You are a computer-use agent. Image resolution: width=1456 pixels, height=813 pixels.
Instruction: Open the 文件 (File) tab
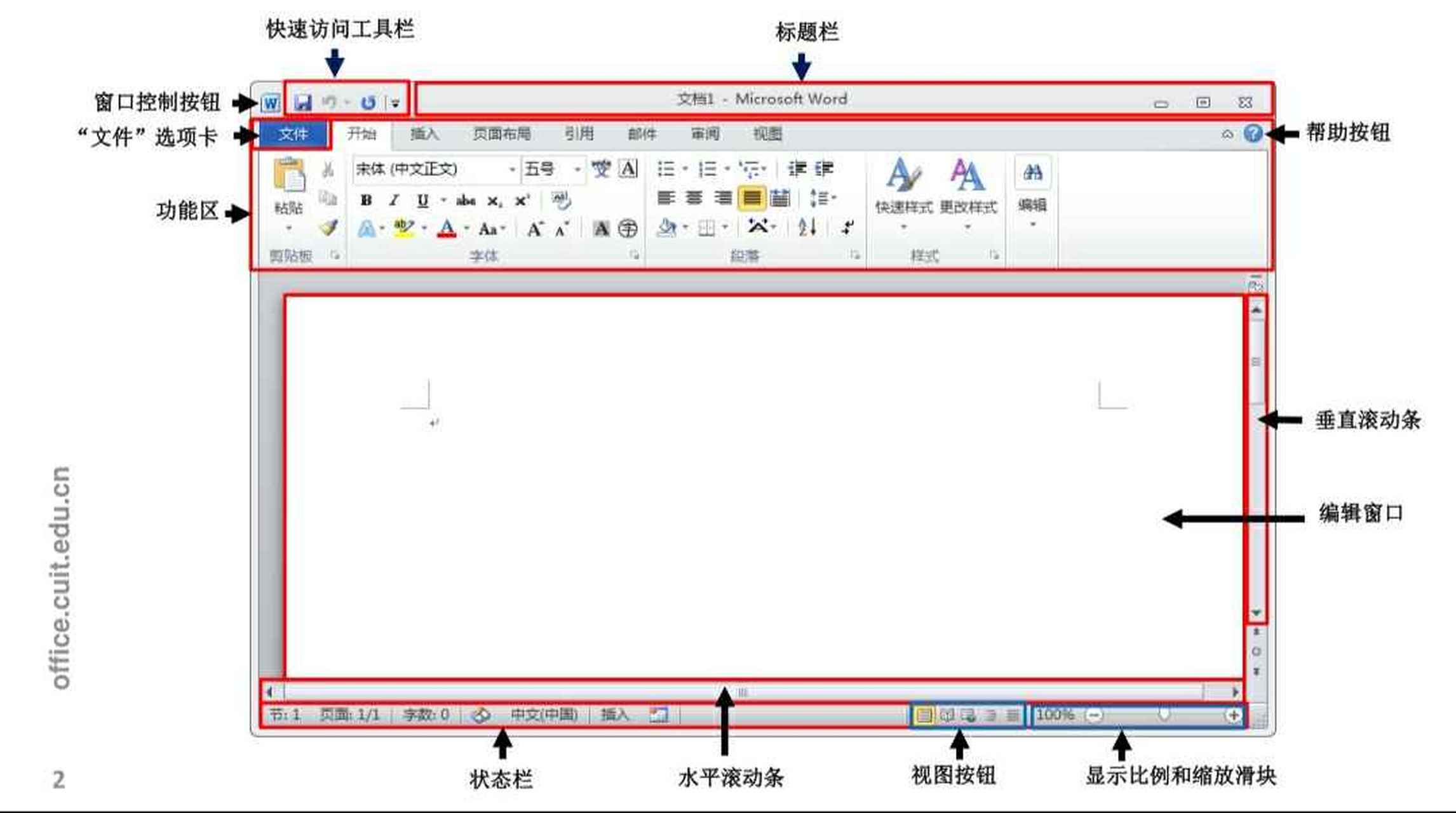point(295,134)
